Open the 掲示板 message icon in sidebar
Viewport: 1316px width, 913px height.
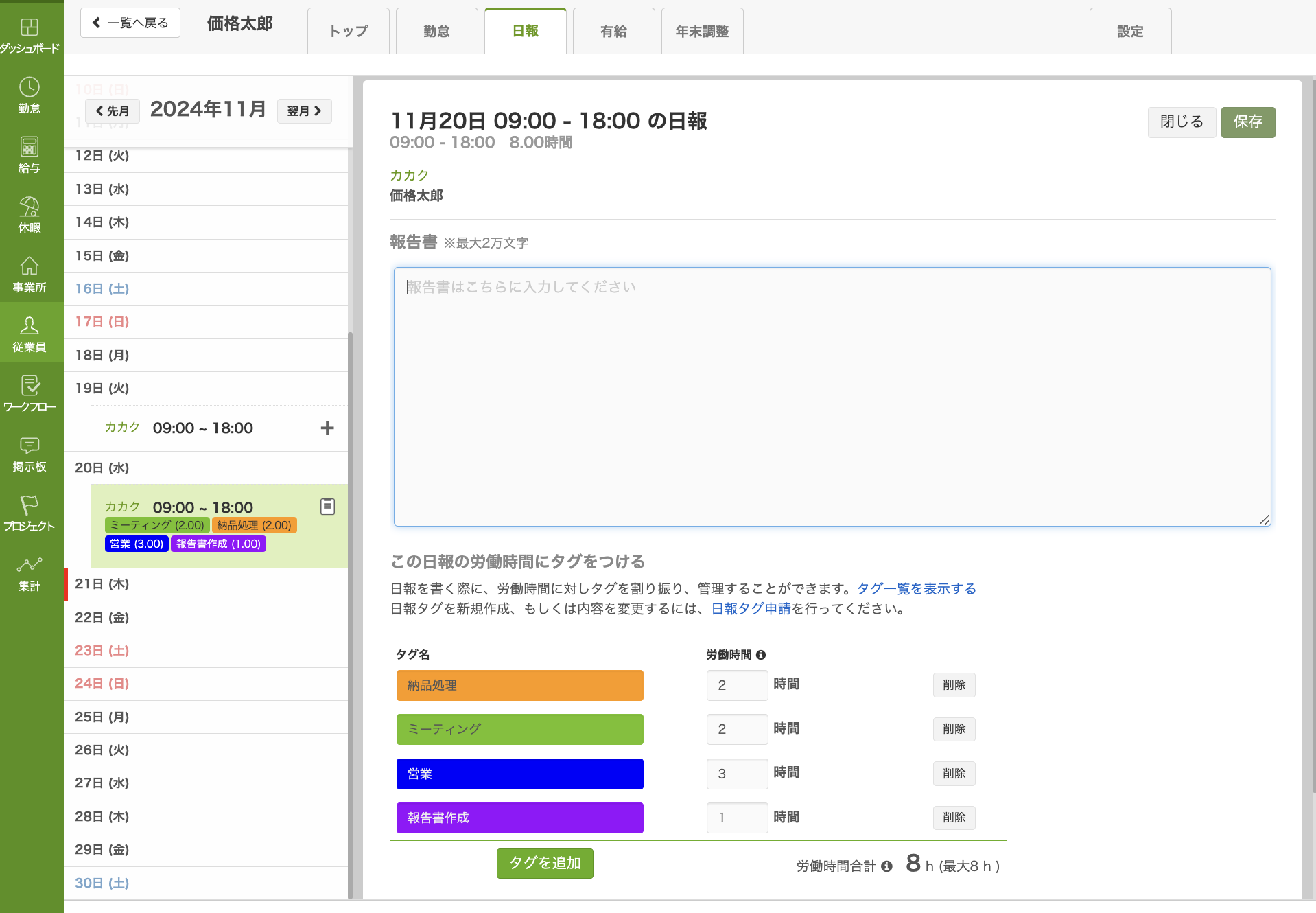pyautogui.click(x=30, y=446)
